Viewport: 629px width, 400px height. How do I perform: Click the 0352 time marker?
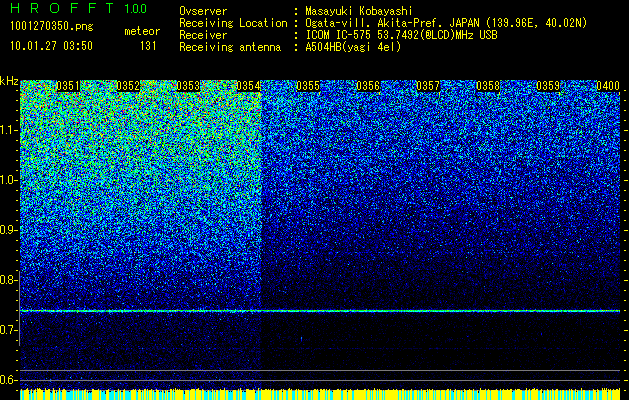pyautogui.click(x=128, y=86)
